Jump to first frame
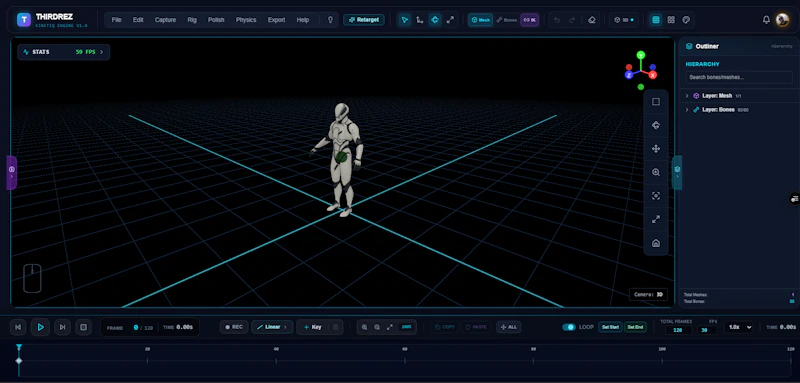 18,327
